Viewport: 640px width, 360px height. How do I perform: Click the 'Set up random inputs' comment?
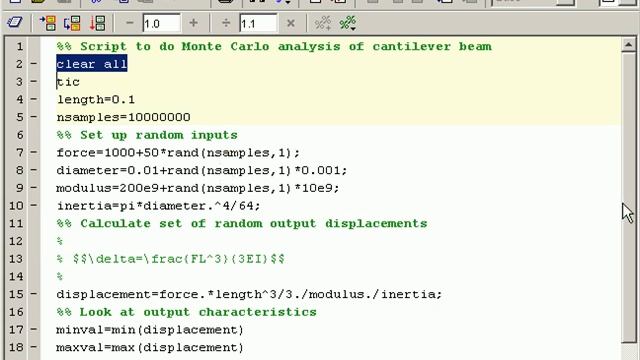click(147, 135)
